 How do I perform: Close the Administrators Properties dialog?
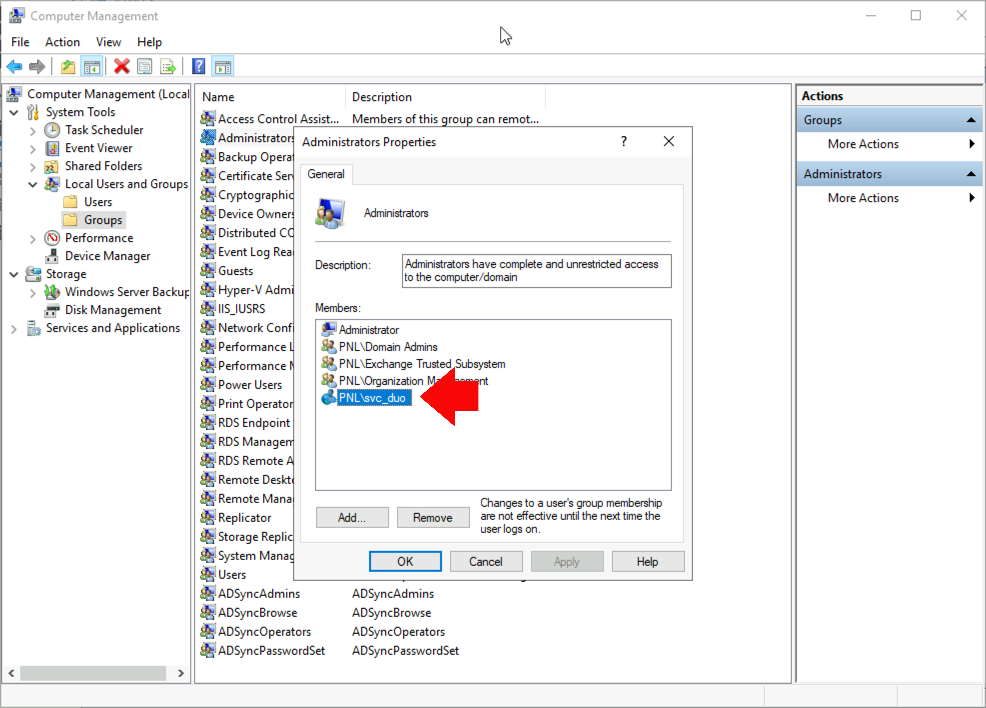tap(669, 141)
